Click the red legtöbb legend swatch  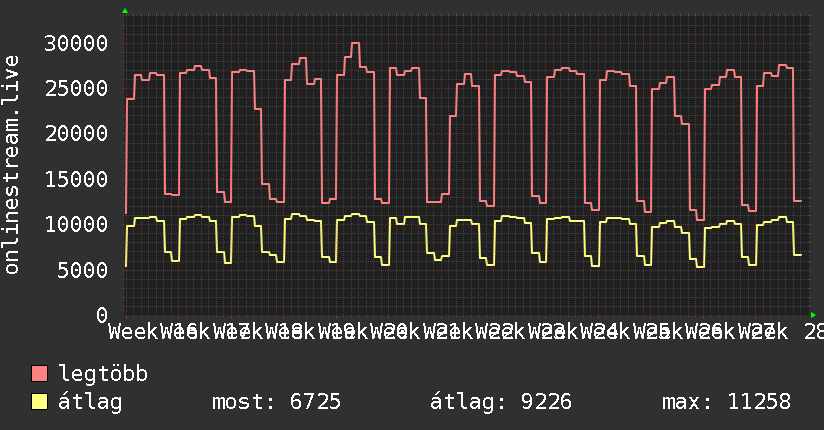pos(39,374)
